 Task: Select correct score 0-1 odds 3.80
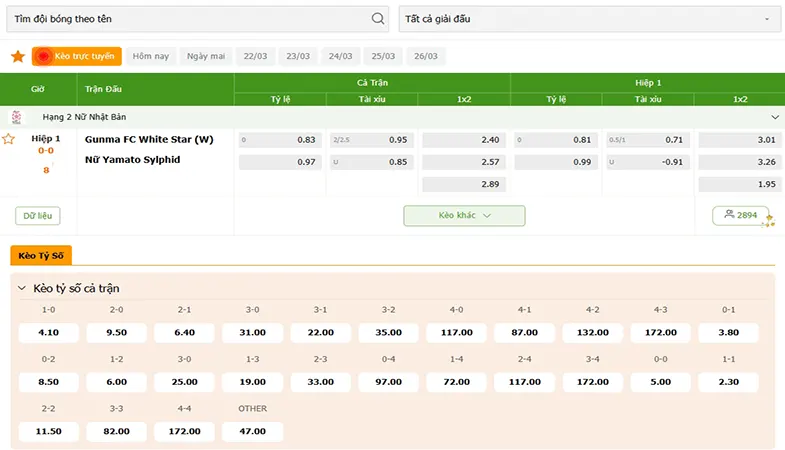point(728,332)
